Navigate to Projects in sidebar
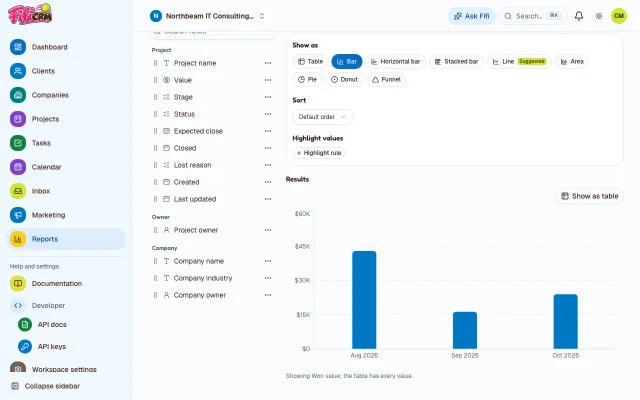 point(65,119)
